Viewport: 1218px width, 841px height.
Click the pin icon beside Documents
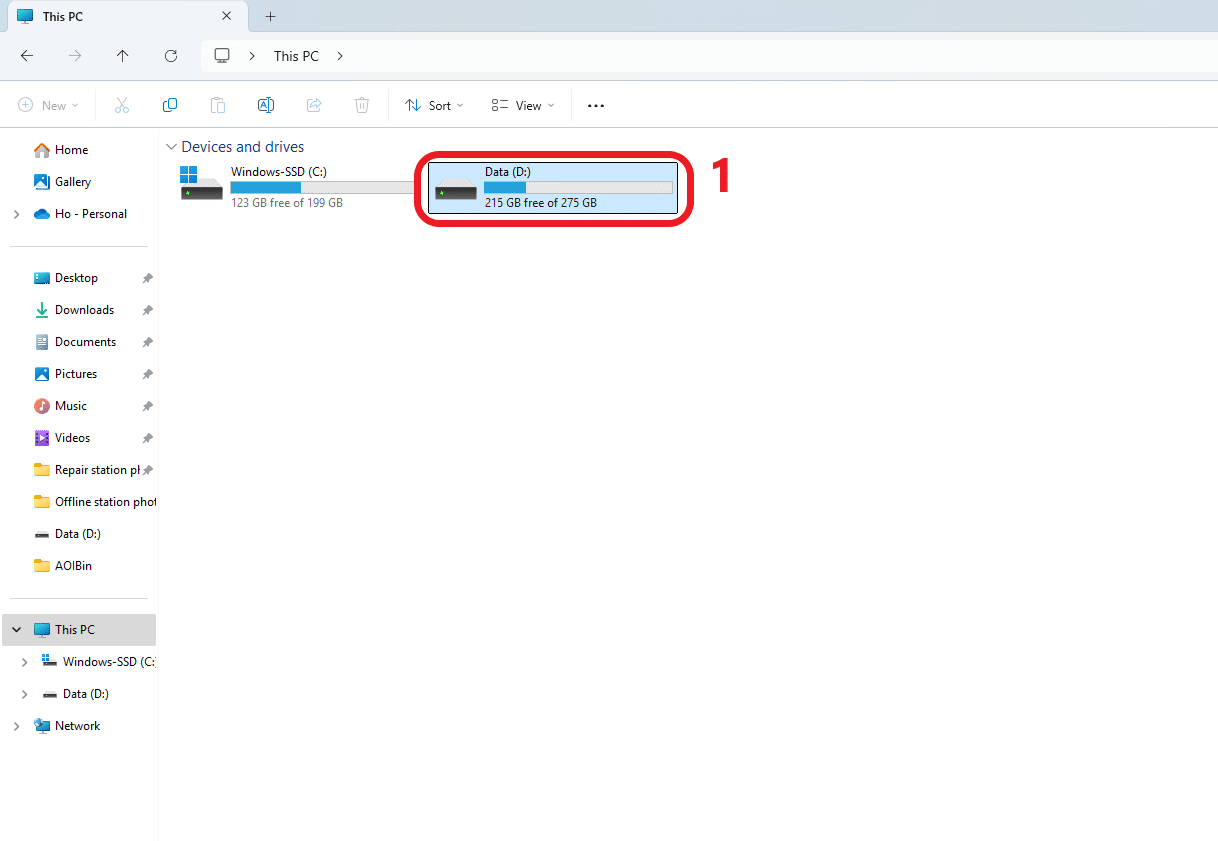[x=147, y=342]
